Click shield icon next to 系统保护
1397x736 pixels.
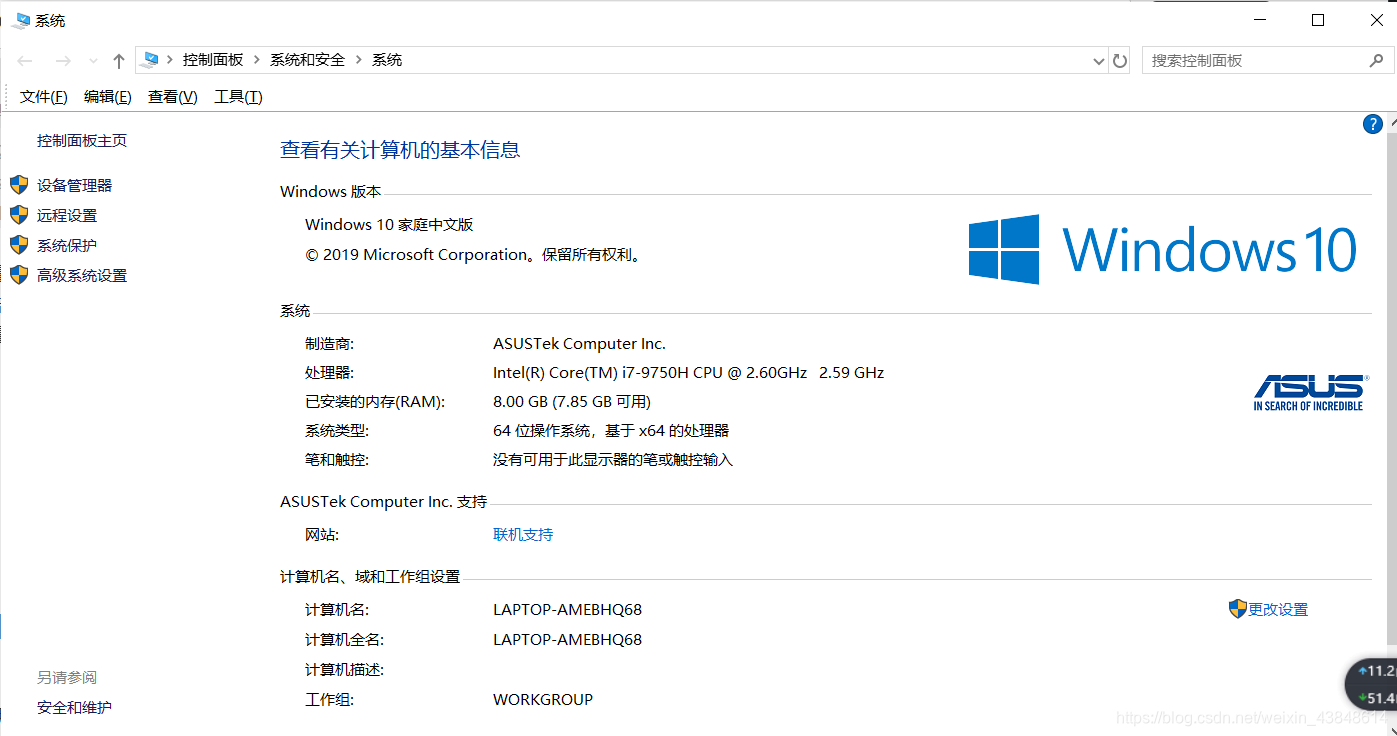click(19, 245)
